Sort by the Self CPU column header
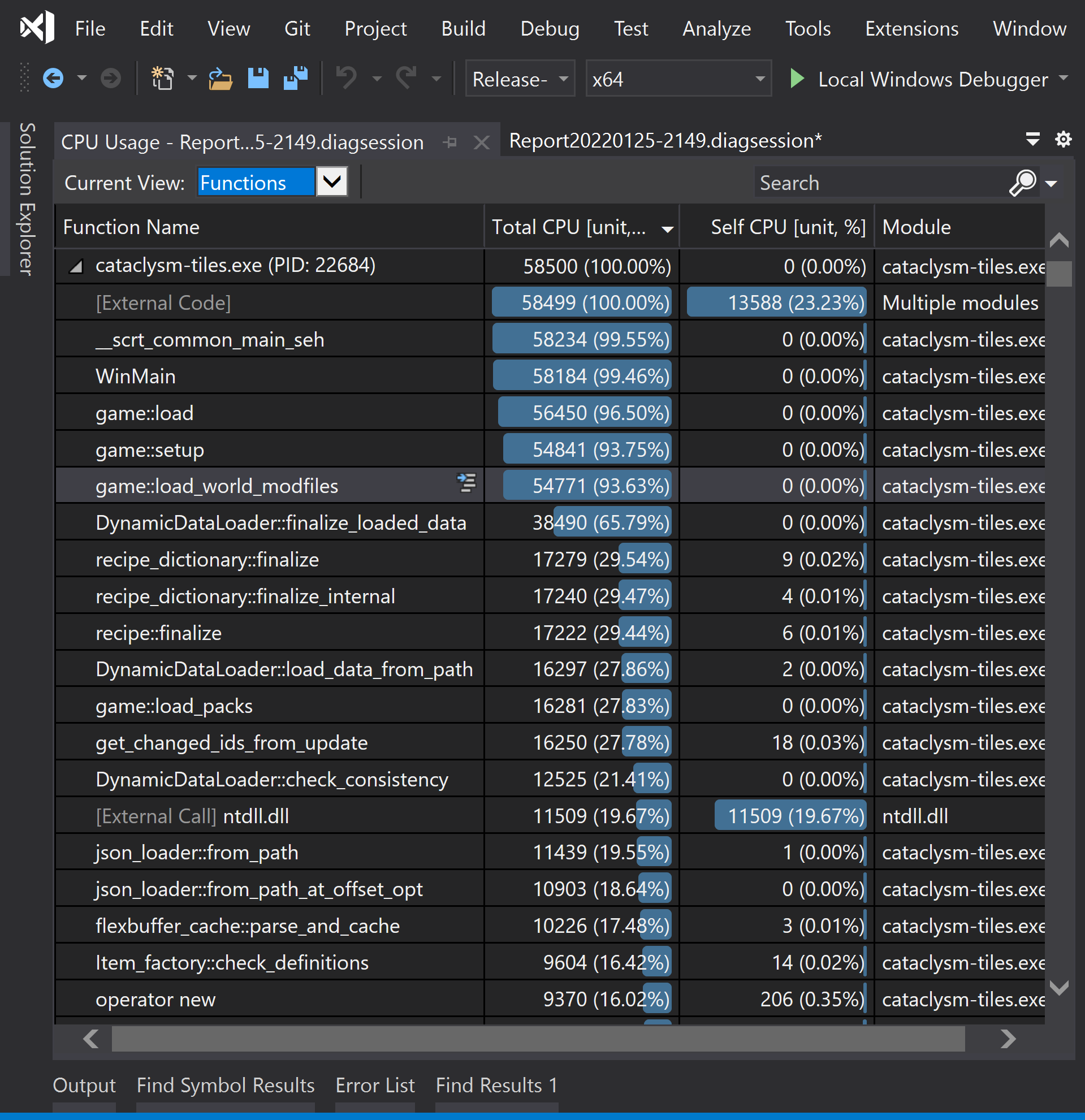This screenshot has height=1120, width=1085. tap(776, 227)
